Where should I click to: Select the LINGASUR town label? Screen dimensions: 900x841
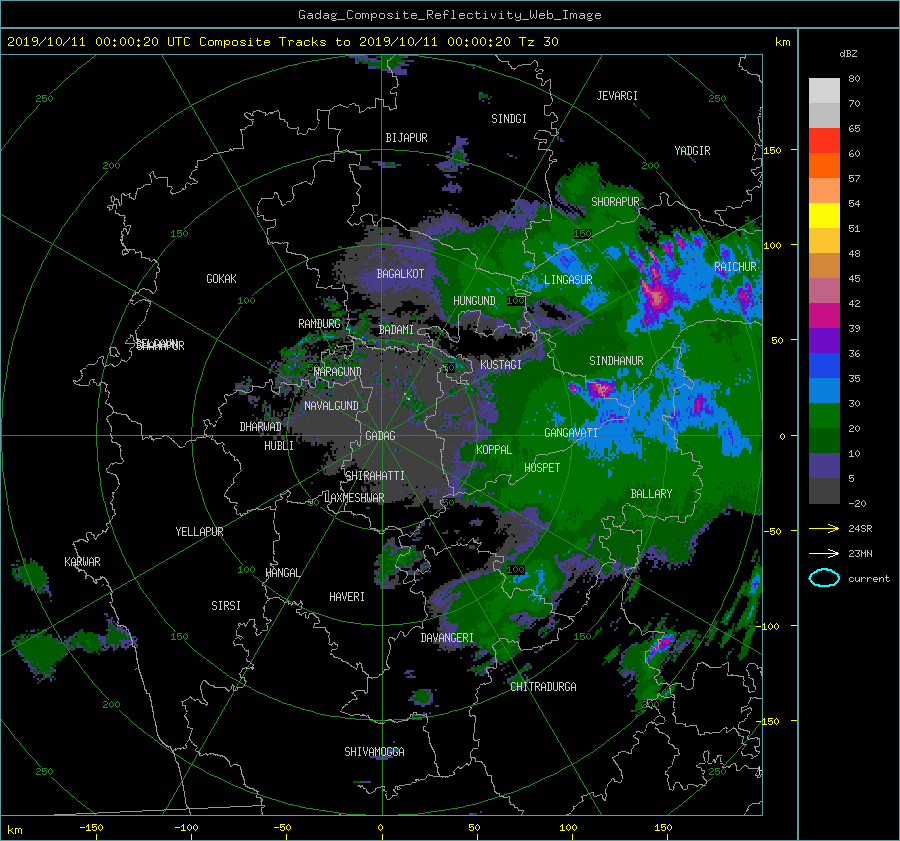click(568, 280)
